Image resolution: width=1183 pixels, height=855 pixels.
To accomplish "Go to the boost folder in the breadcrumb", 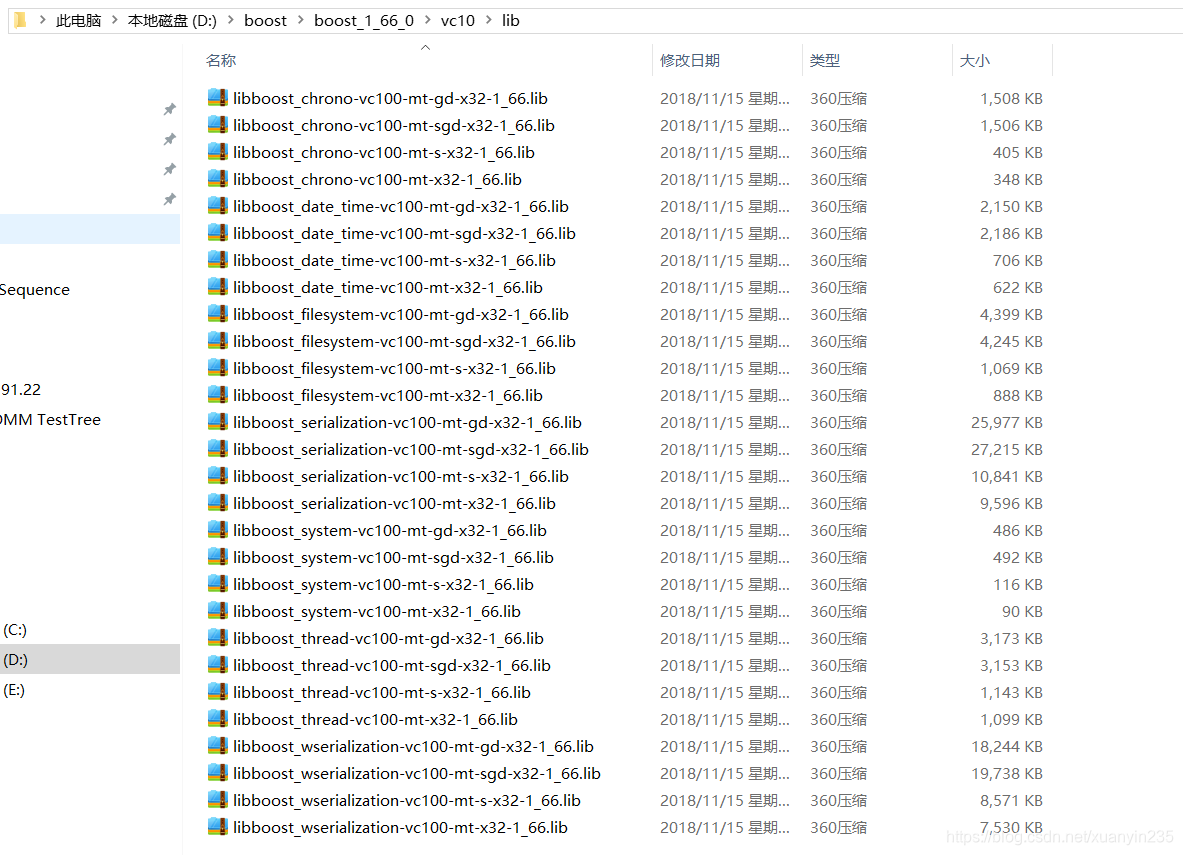I will (266, 20).
